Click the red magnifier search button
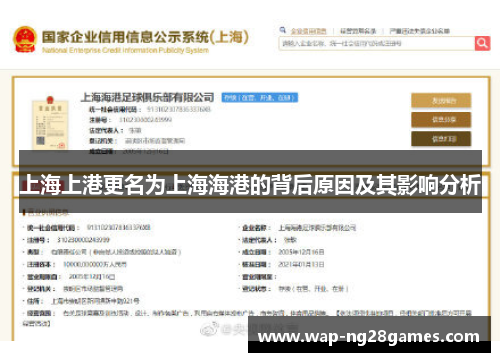 482,43
